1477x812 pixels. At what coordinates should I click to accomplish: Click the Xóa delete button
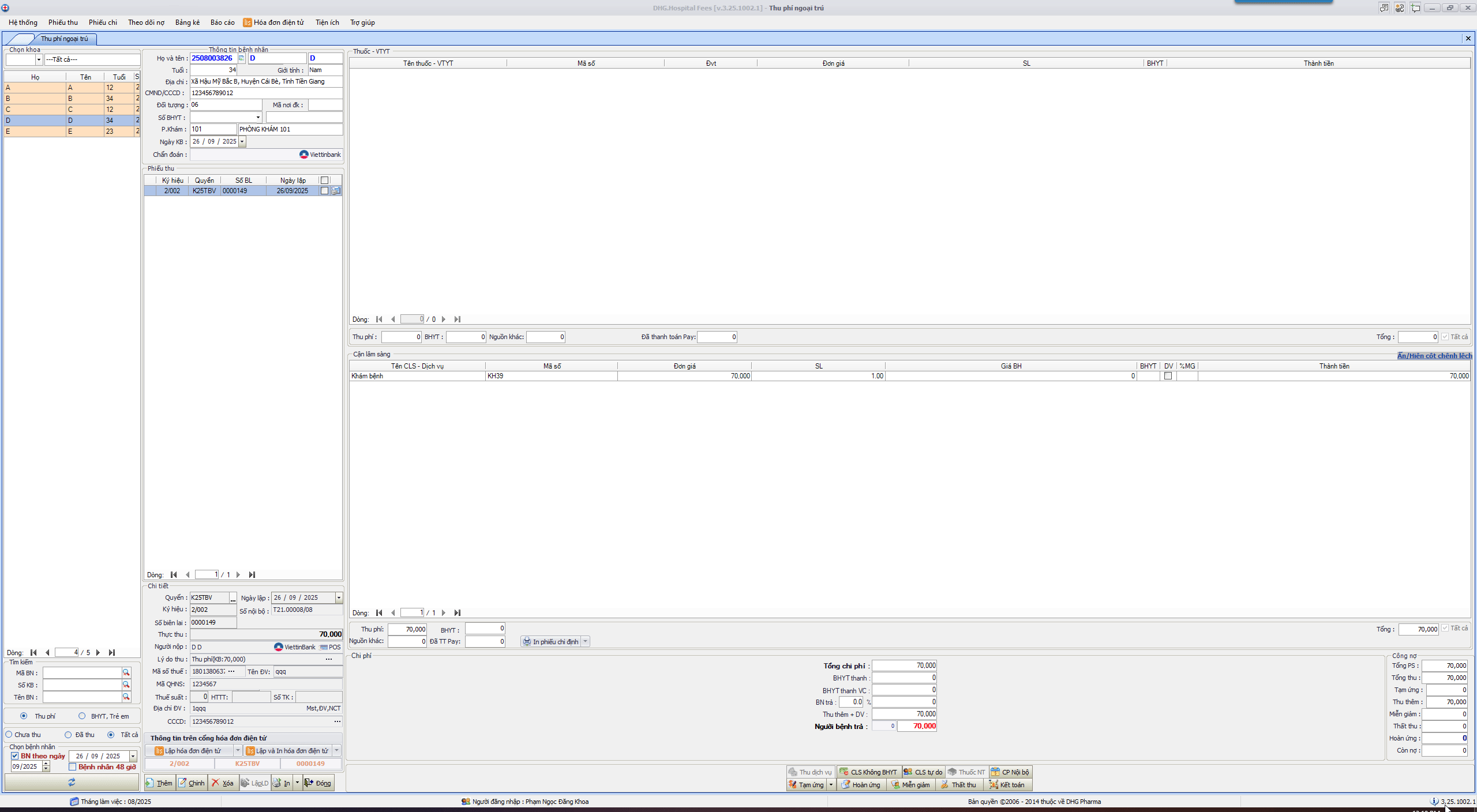pyautogui.click(x=223, y=783)
